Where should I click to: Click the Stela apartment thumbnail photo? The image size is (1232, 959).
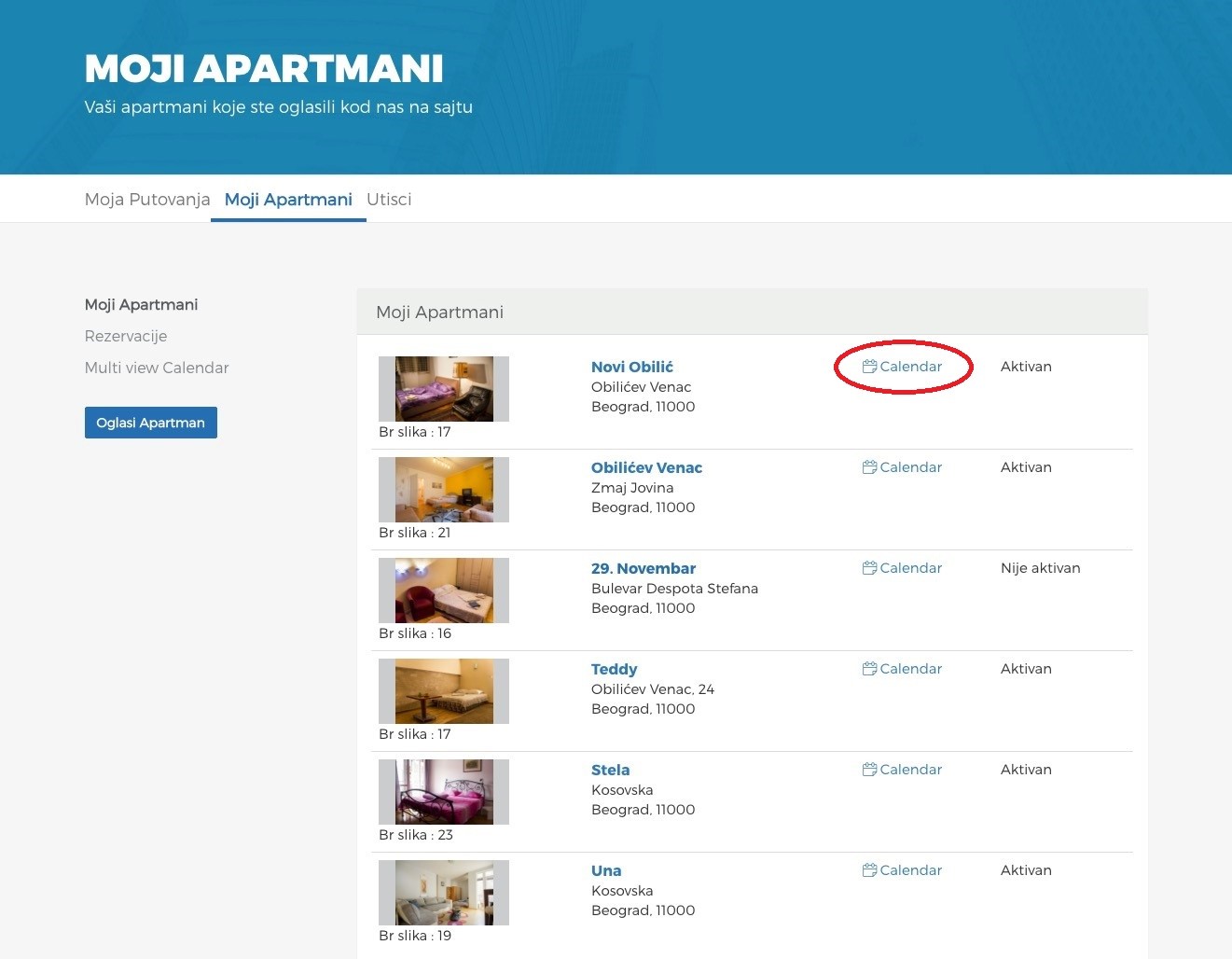(x=444, y=792)
